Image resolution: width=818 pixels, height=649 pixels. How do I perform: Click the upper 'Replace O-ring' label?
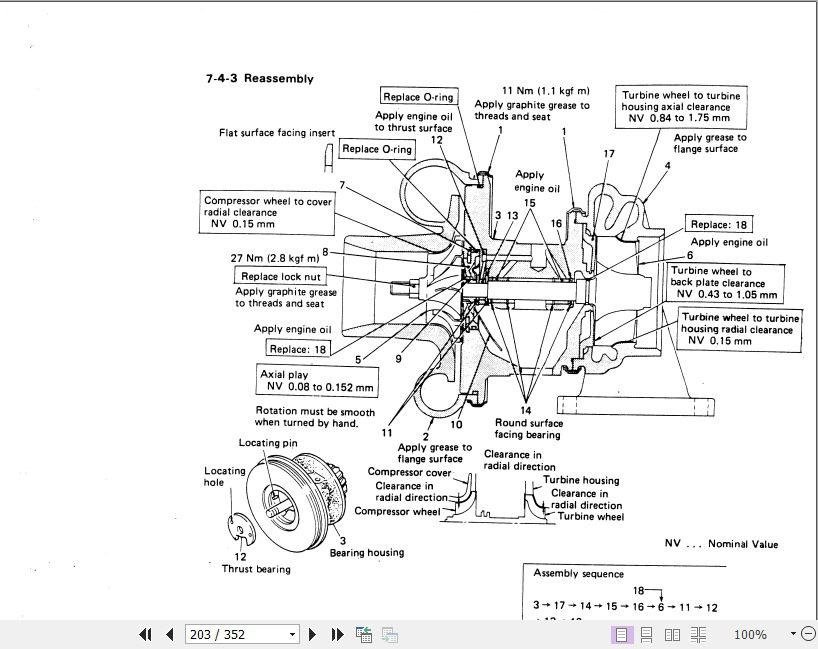click(419, 97)
